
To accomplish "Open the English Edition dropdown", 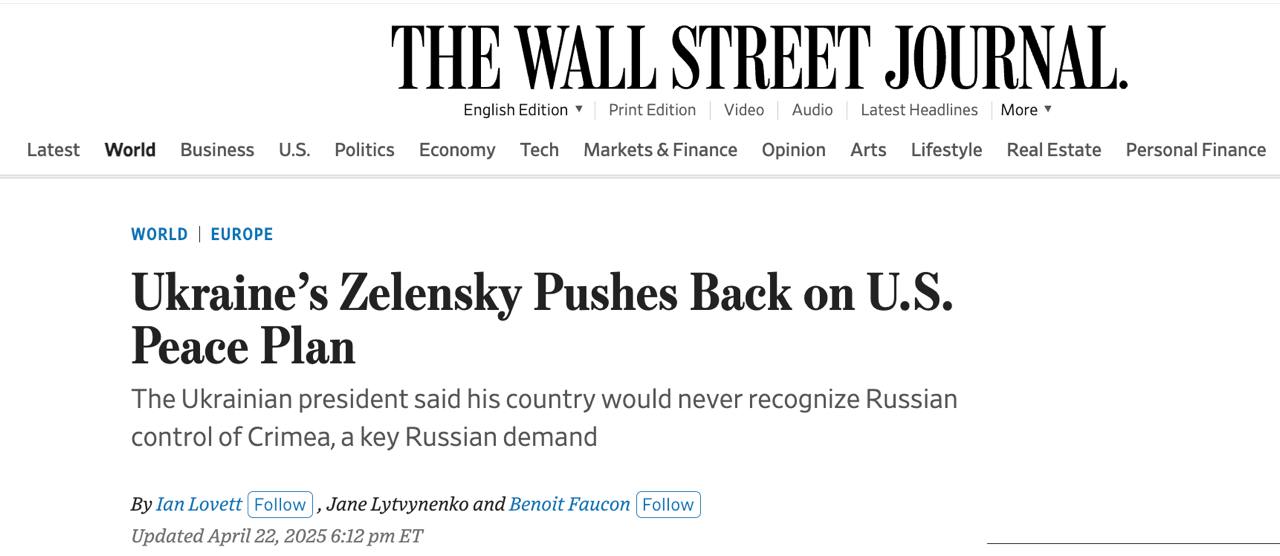I will coord(523,110).
